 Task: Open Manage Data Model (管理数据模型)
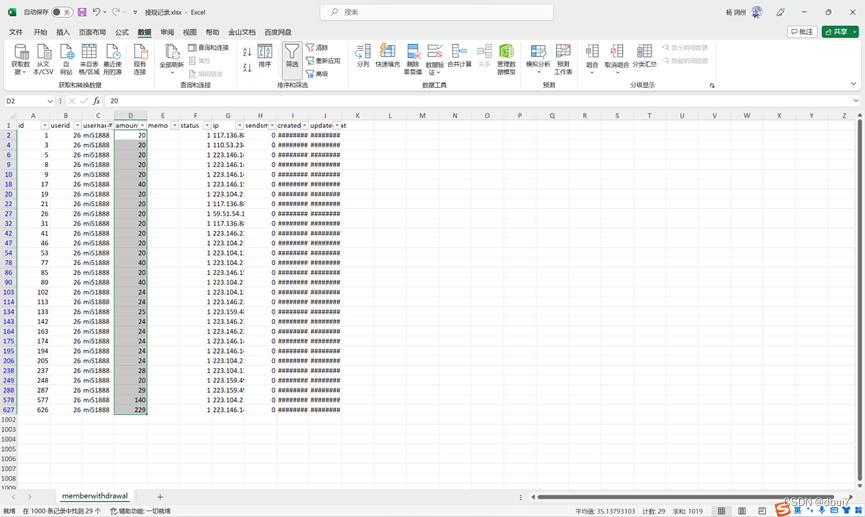[x=506, y=59]
